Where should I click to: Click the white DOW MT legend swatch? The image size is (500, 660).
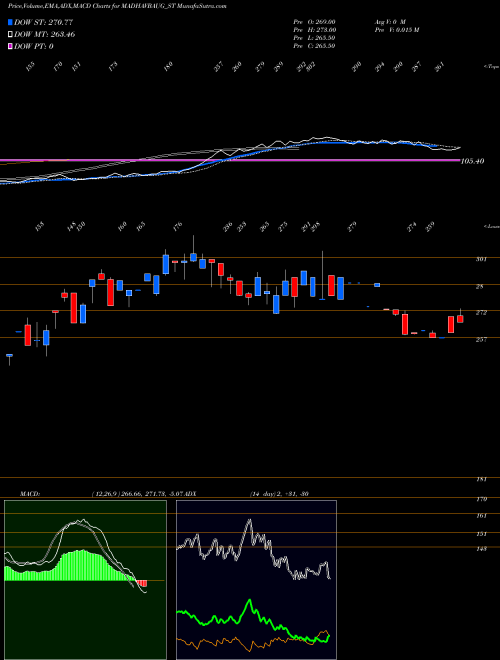(11, 35)
